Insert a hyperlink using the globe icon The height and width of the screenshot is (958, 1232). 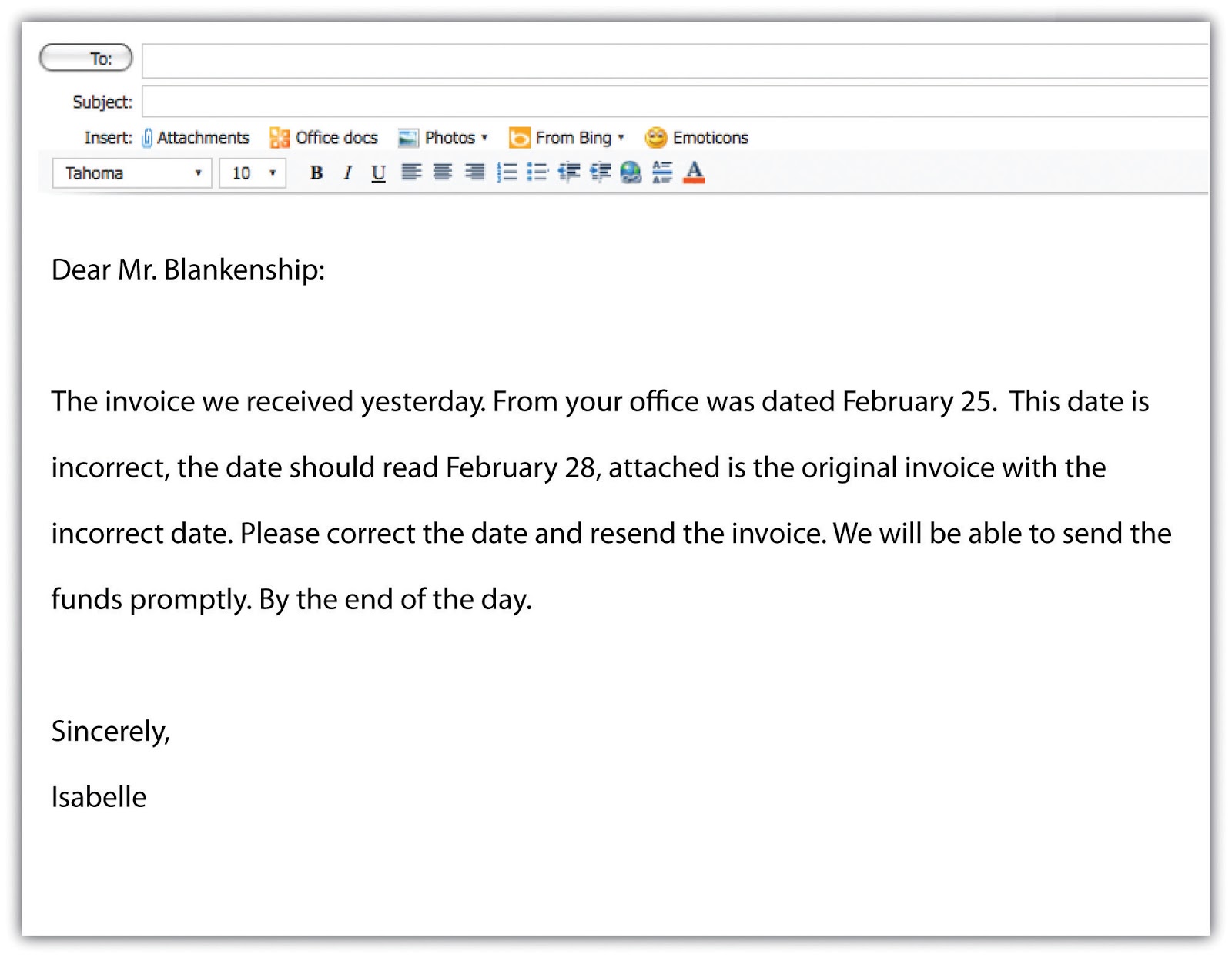pos(631,173)
